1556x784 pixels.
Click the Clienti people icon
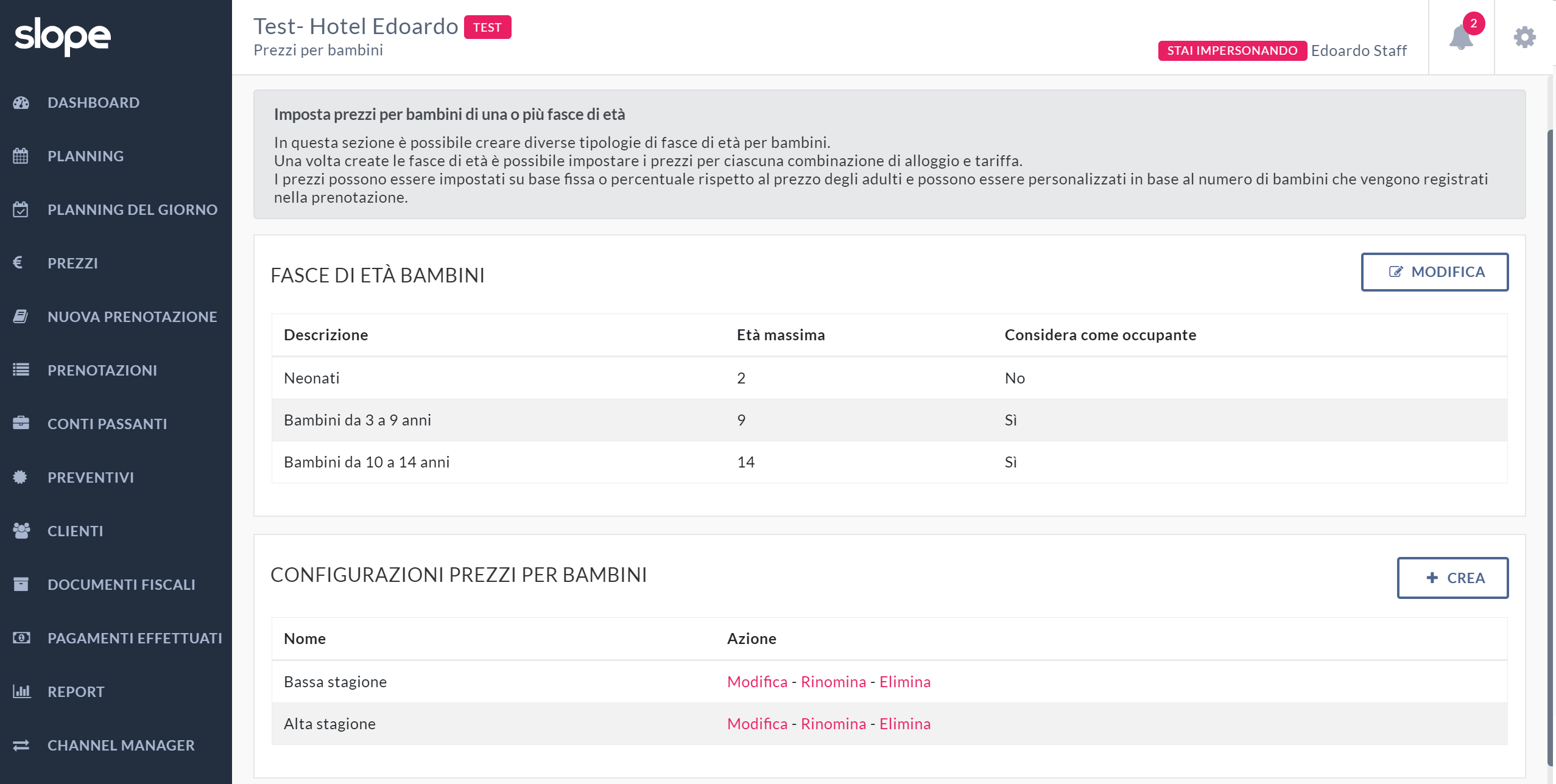[x=21, y=531]
